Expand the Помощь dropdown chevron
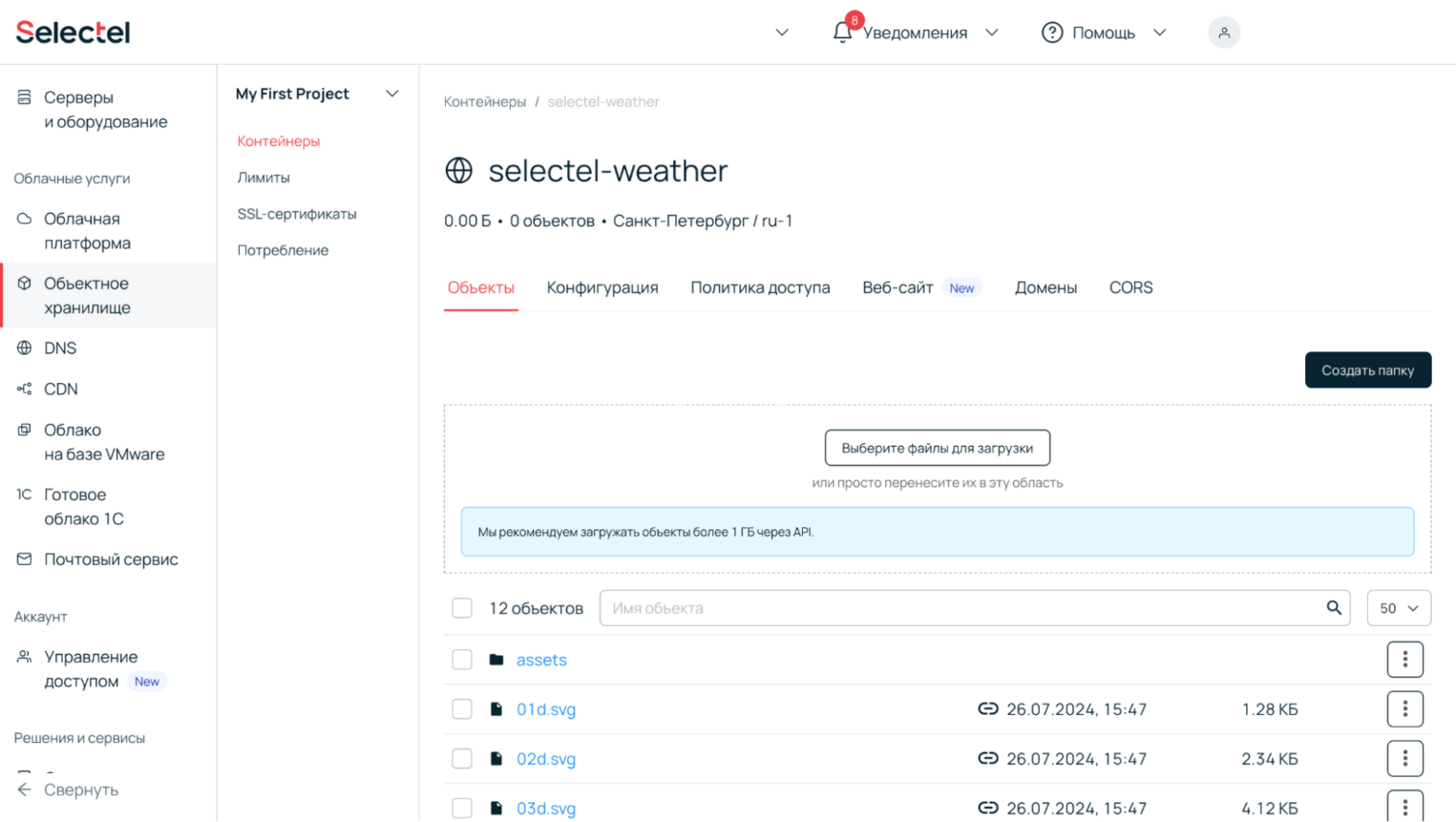The image size is (1456, 822). click(x=1159, y=32)
